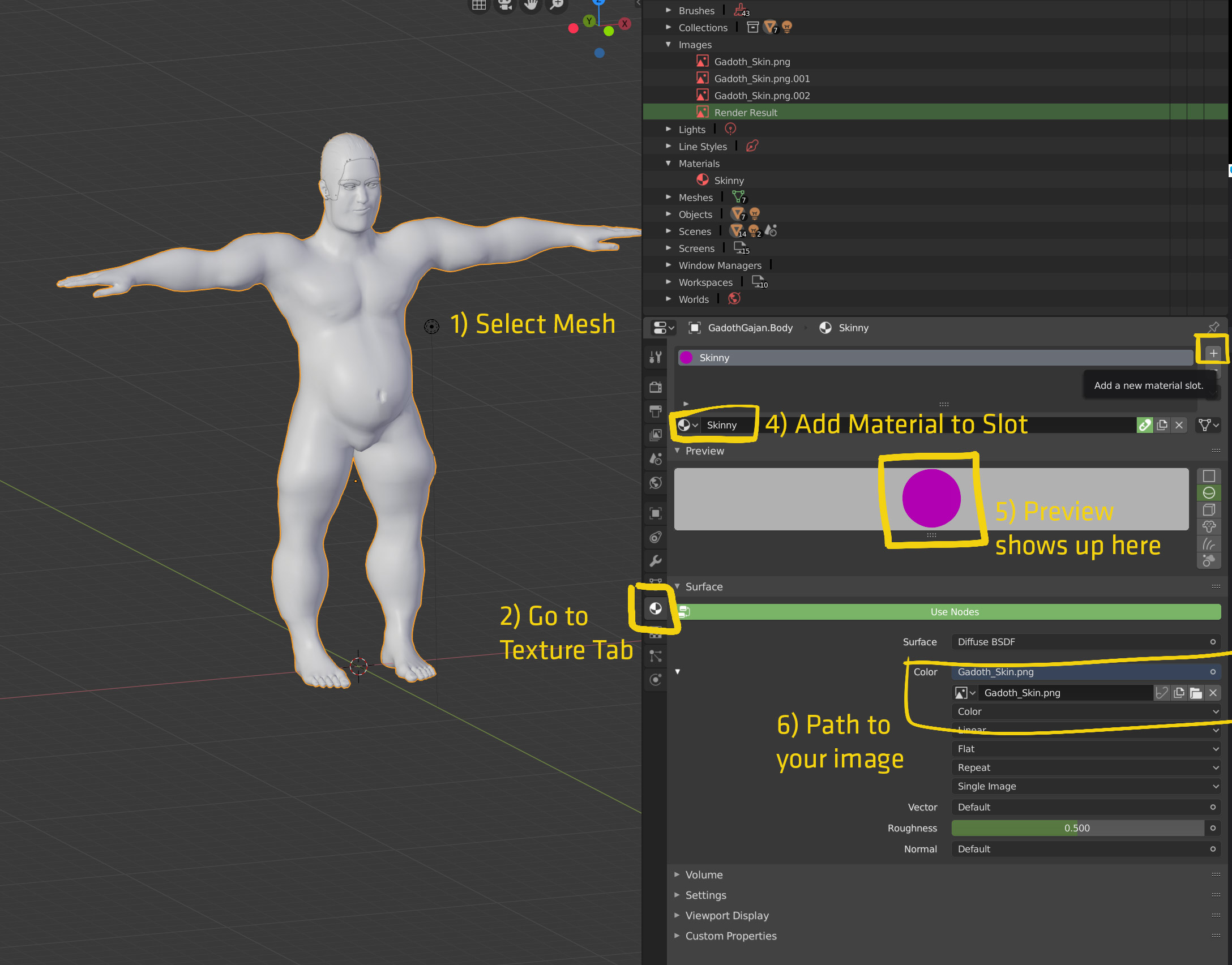This screenshot has height=965, width=1232.
Task: Set preview type to Monkey
Action: coord(1209,527)
